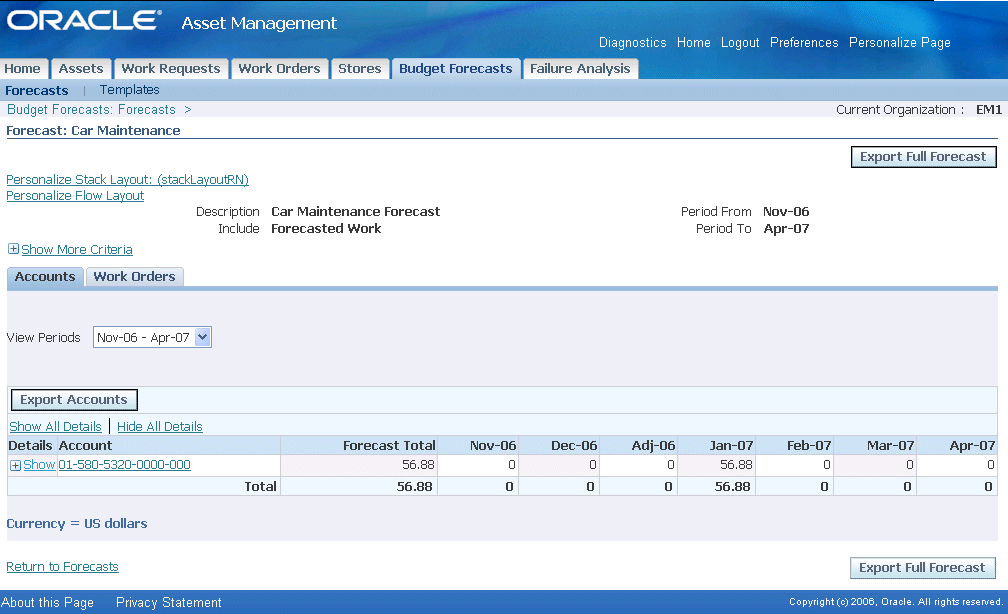This screenshot has height=614, width=1008.
Task: Switch to Work Requests tab
Action: click(171, 69)
